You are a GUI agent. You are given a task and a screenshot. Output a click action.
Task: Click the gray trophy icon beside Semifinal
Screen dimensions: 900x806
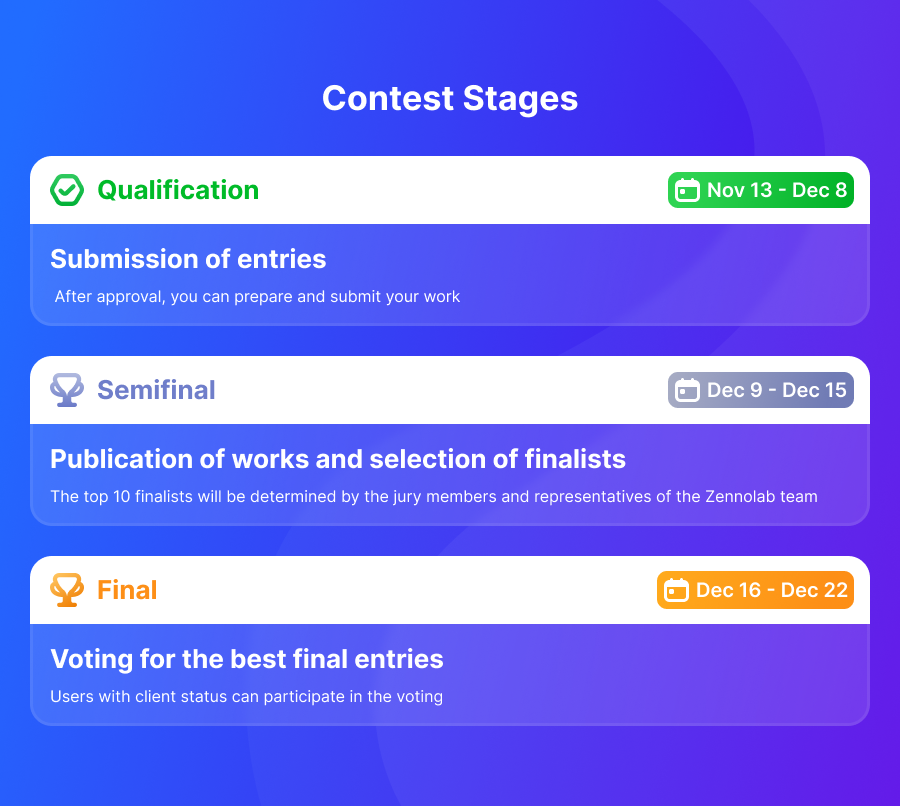[67, 390]
